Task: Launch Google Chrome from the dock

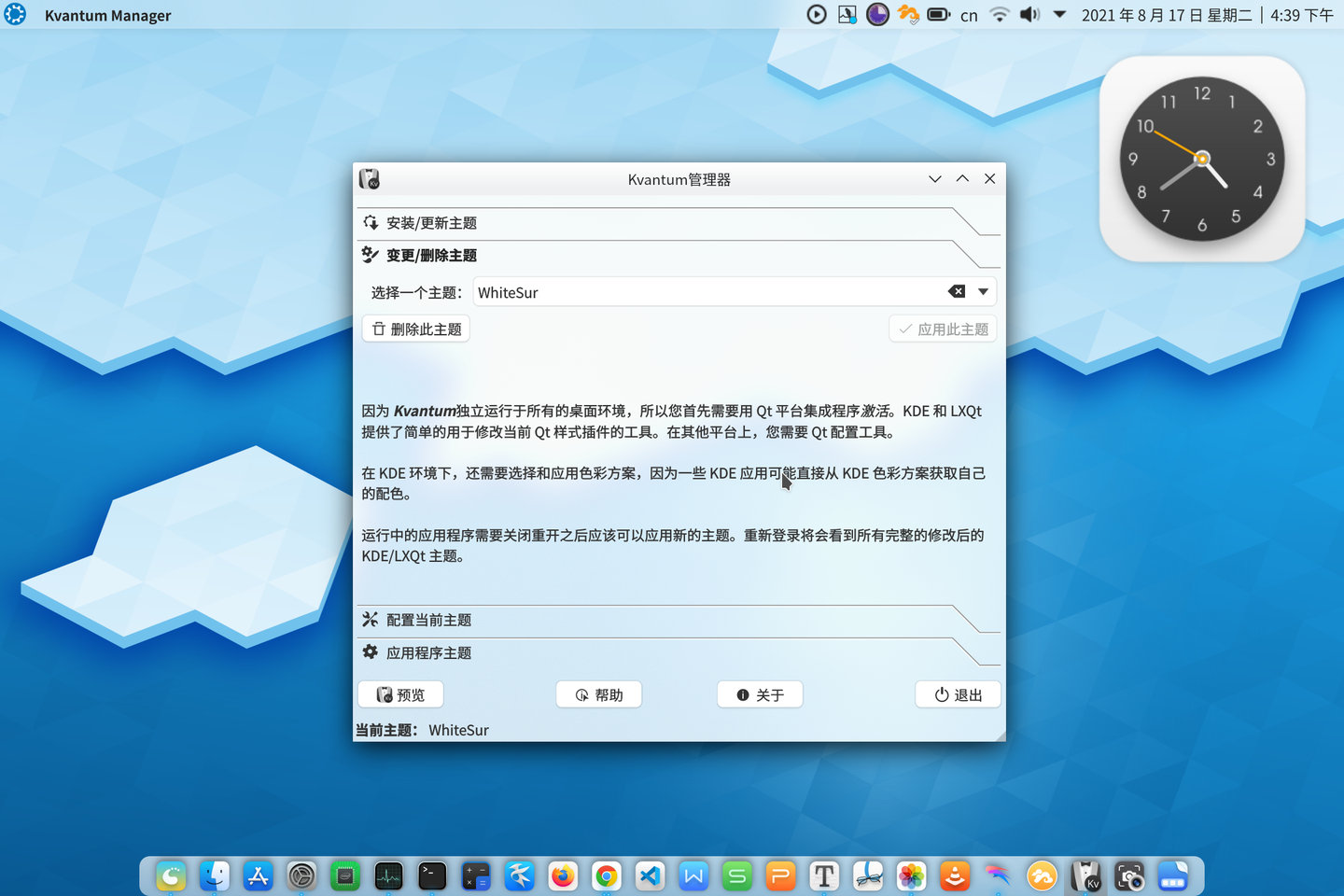Action: tap(607, 875)
